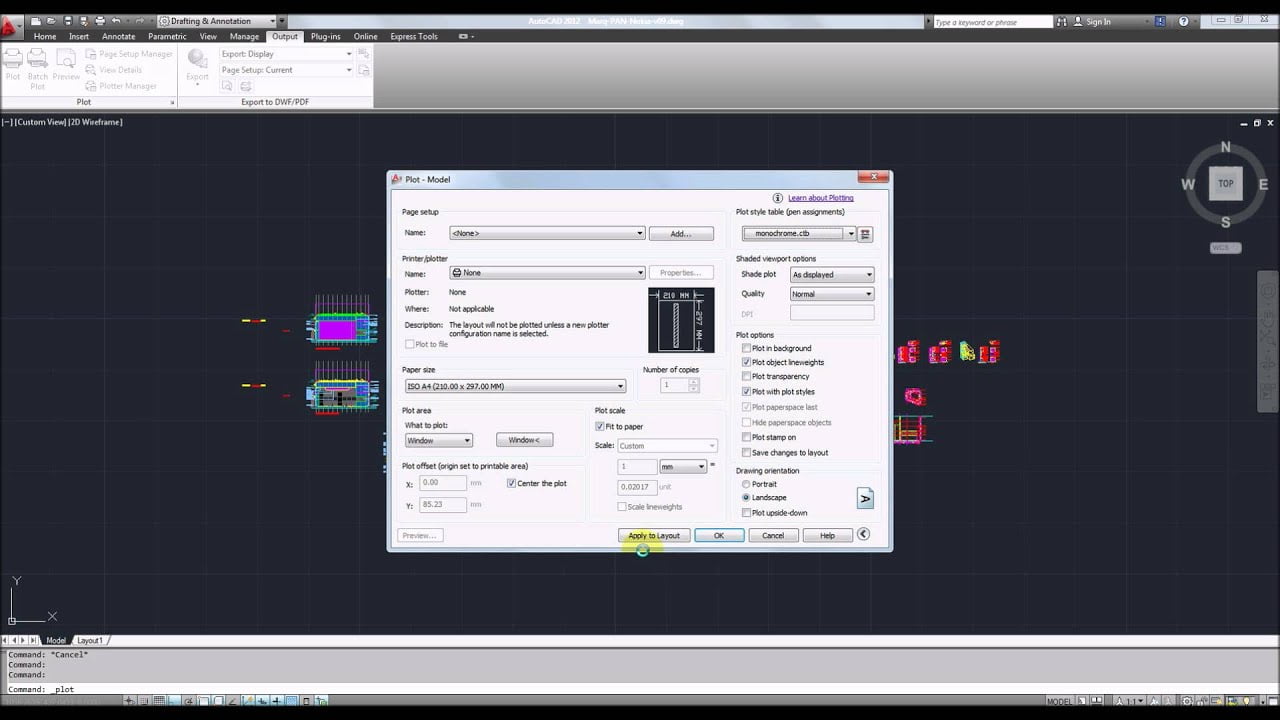Uncheck Center the plot
This screenshot has width=1280, height=720.
pyautogui.click(x=511, y=482)
